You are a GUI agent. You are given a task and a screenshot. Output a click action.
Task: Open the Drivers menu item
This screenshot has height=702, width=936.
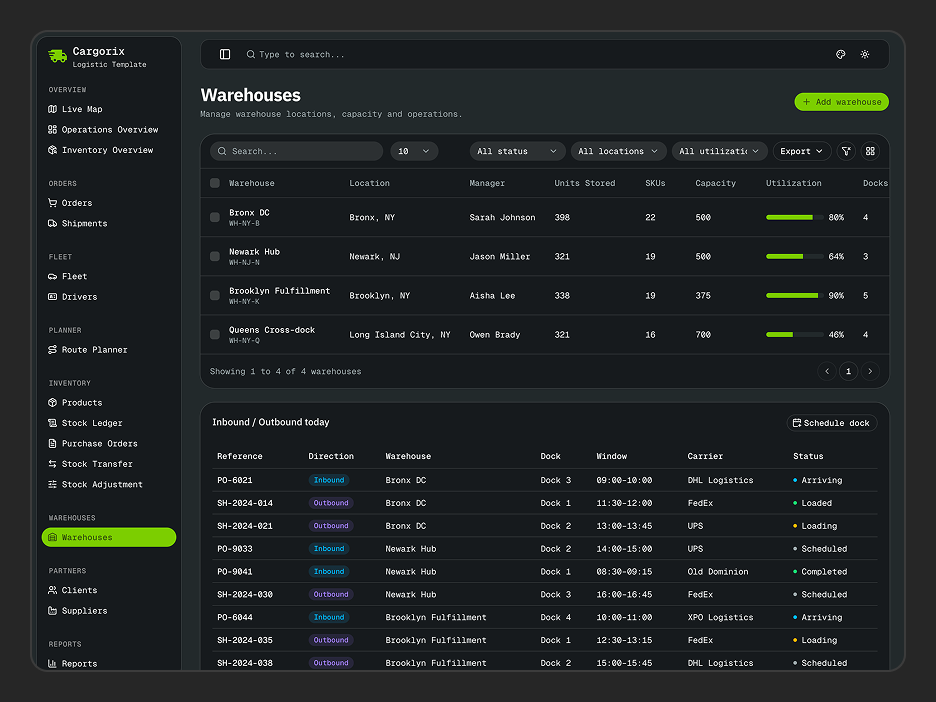pos(109,297)
